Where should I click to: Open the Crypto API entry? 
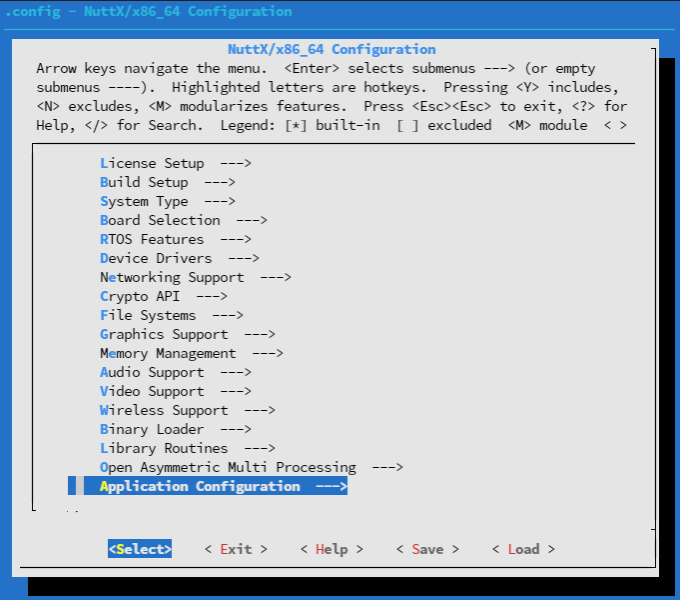click(x=163, y=296)
